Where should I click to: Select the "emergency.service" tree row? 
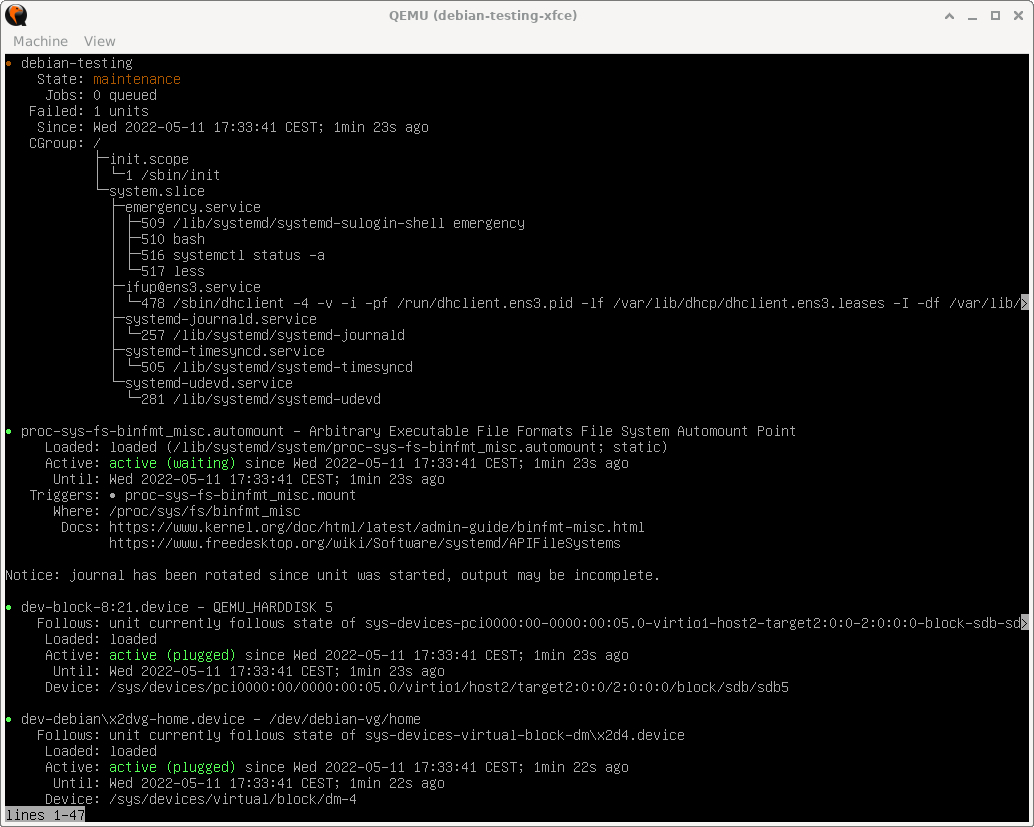(193, 207)
